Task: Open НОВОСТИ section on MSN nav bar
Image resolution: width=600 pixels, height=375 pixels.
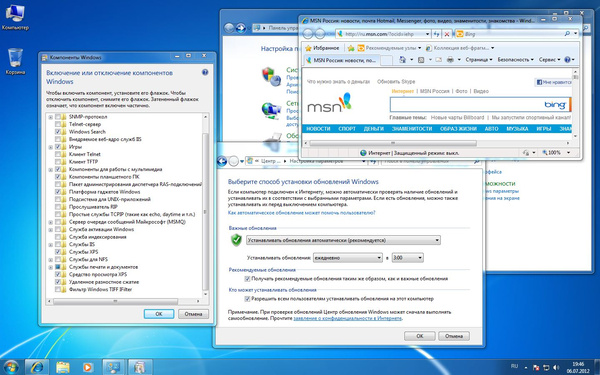Action: point(318,129)
